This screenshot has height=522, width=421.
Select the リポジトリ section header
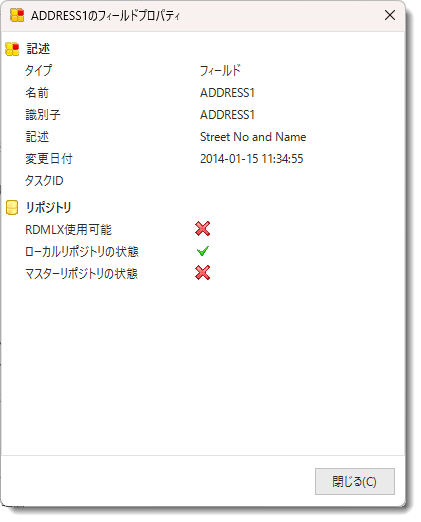tap(49, 207)
